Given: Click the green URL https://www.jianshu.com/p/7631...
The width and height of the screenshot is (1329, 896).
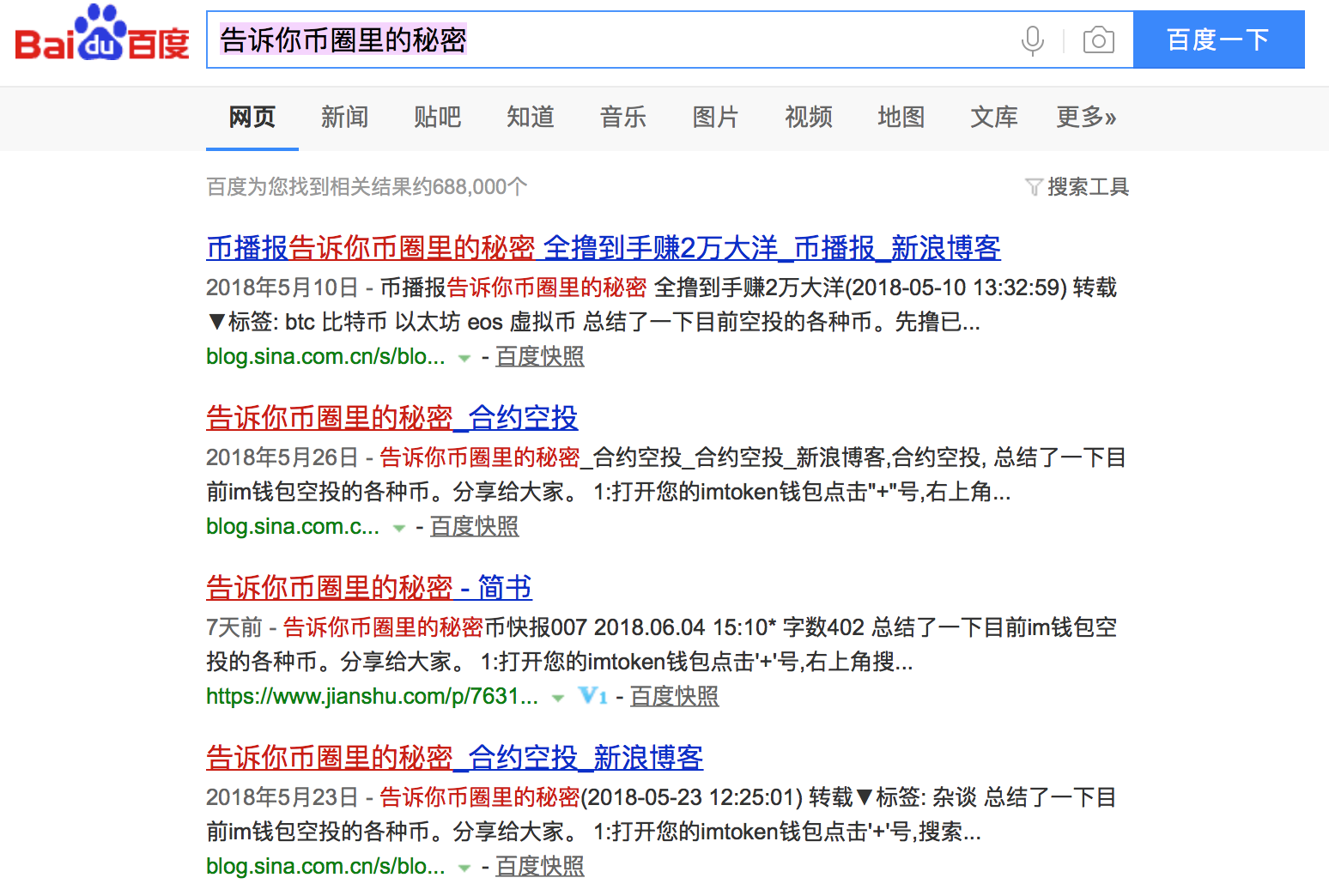Looking at the screenshot, I should click(x=373, y=696).
